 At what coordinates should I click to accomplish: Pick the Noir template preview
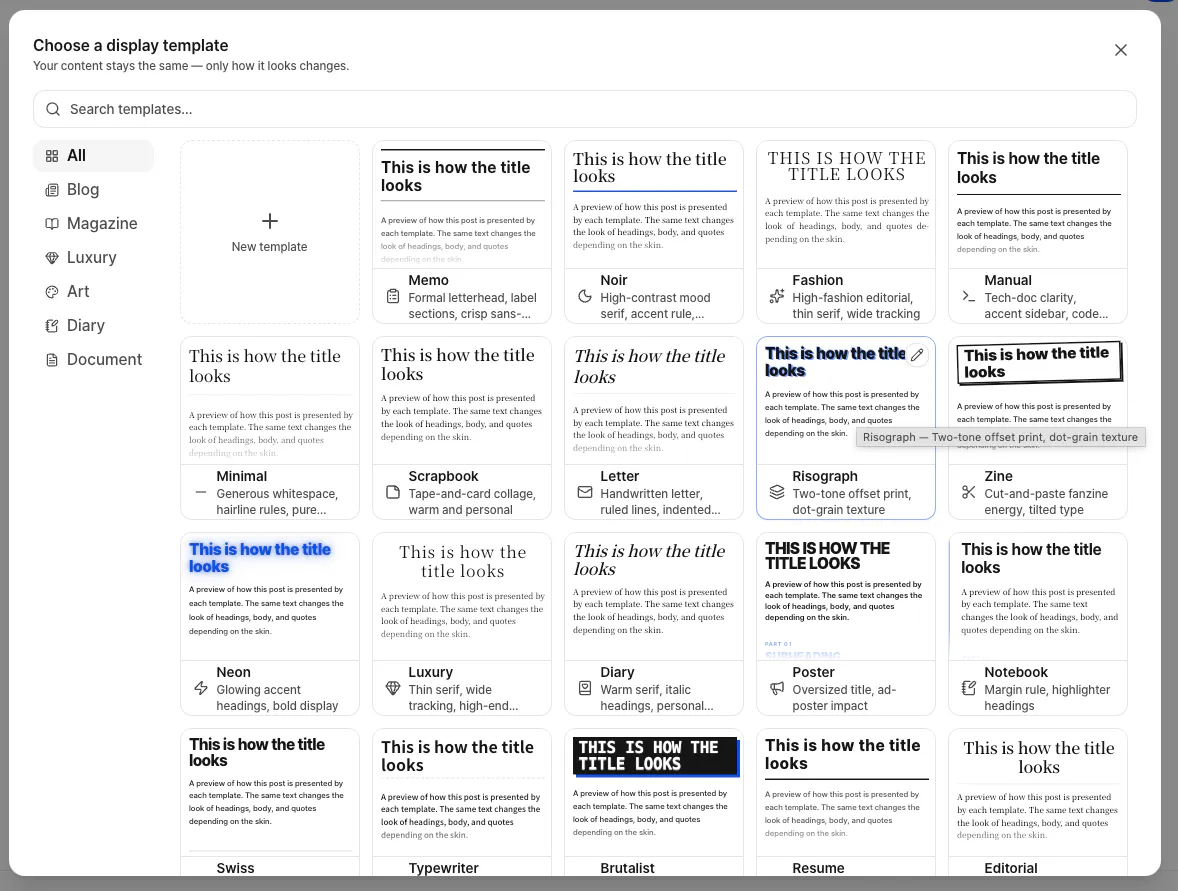pos(654,205)
